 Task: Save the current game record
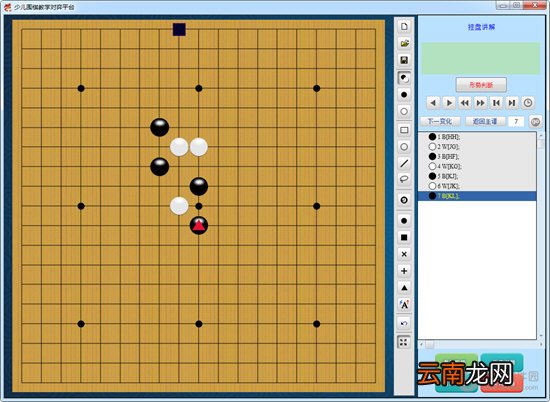(x=404, y=60)
